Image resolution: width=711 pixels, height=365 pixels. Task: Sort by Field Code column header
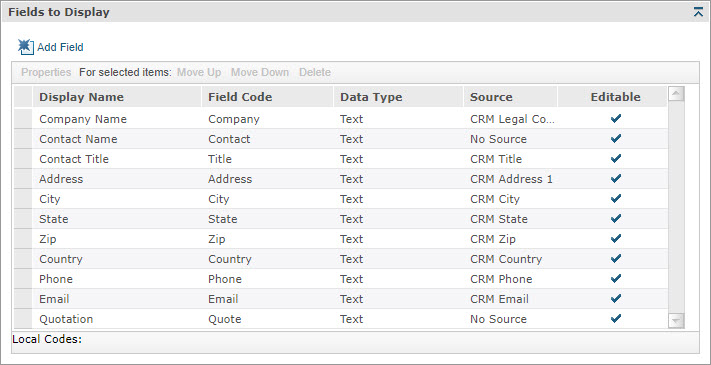(268, 97)
